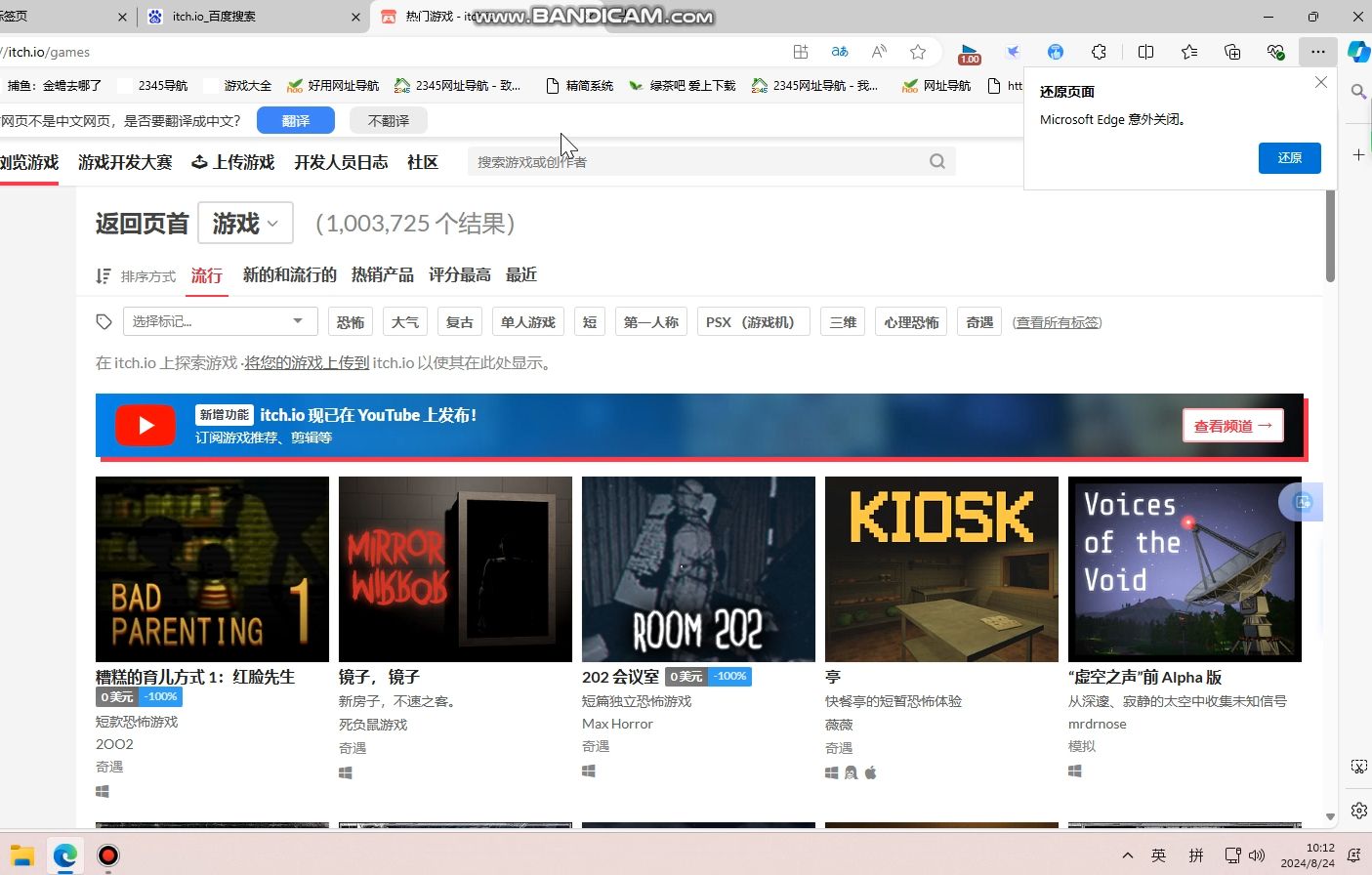
Task: Open the view all tags link
Action: pyautogui.click(x=1057, y=322)
